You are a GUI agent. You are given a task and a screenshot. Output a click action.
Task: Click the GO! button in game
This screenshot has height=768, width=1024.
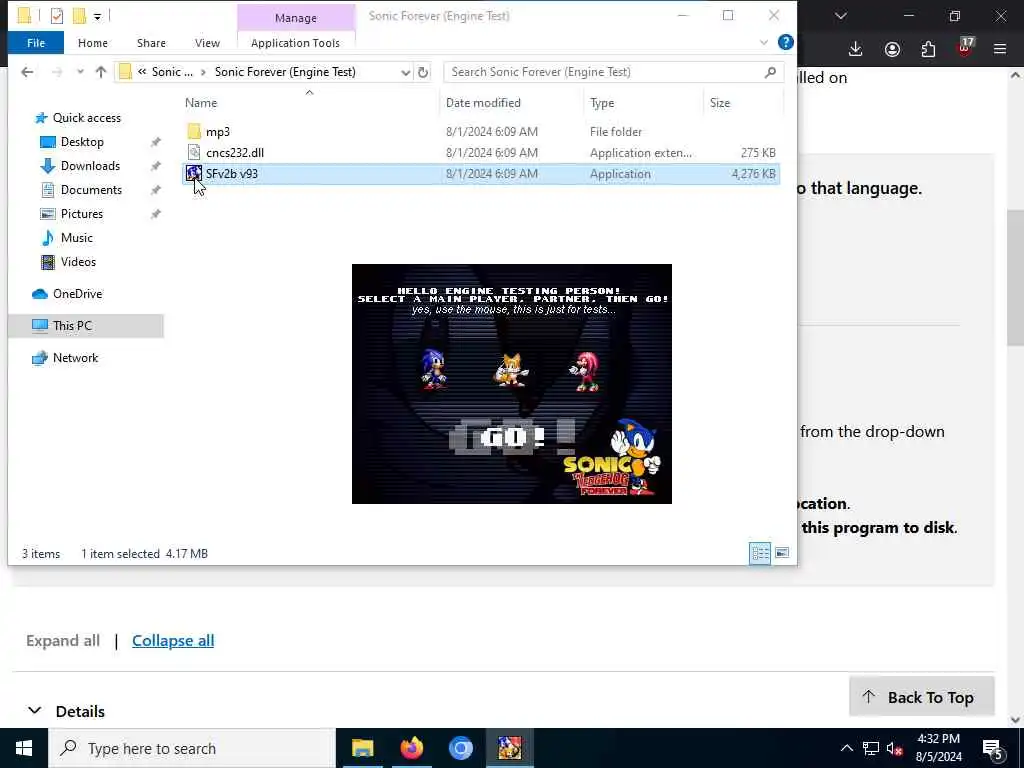pyautogui.click(x=513, y=436)
